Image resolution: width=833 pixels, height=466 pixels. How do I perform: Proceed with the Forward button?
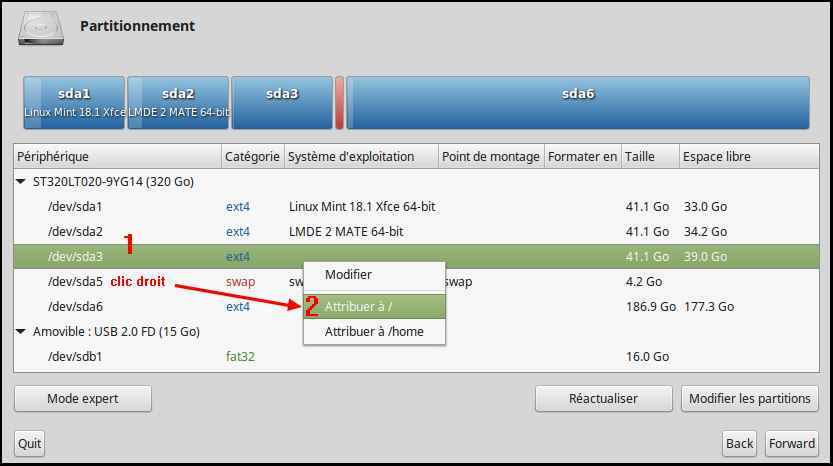(792, 443)
